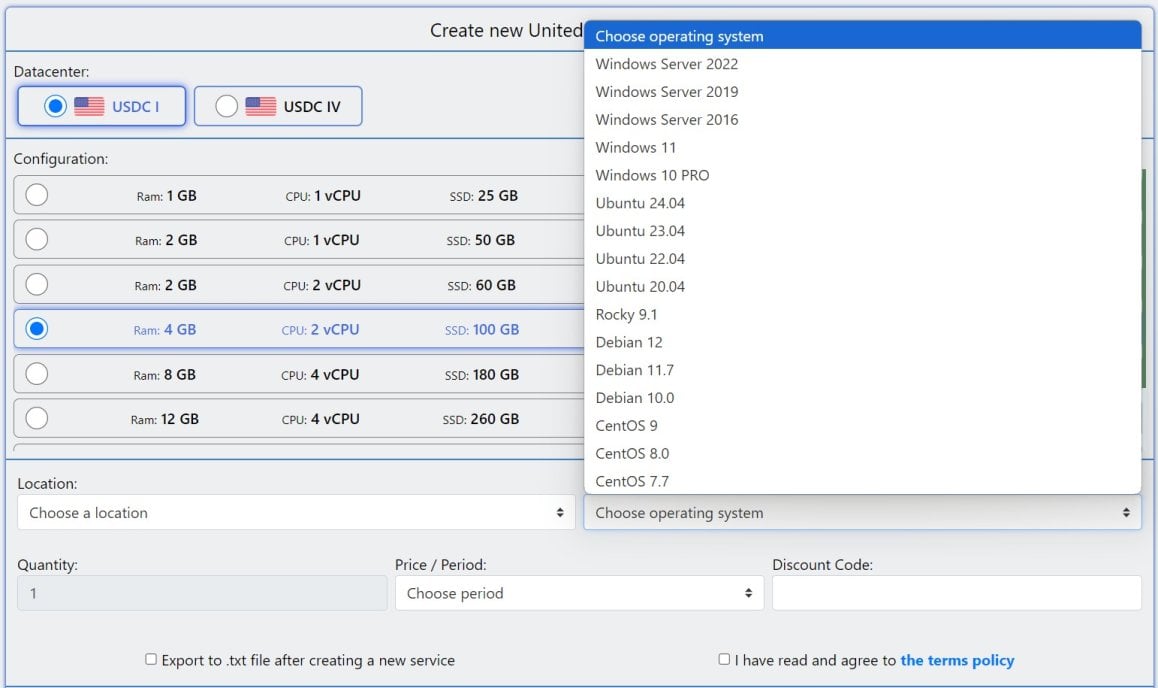The image size is (1158, 688).
Task: Tick the agree to terms checkbox
Action: [x=724, y=659]
